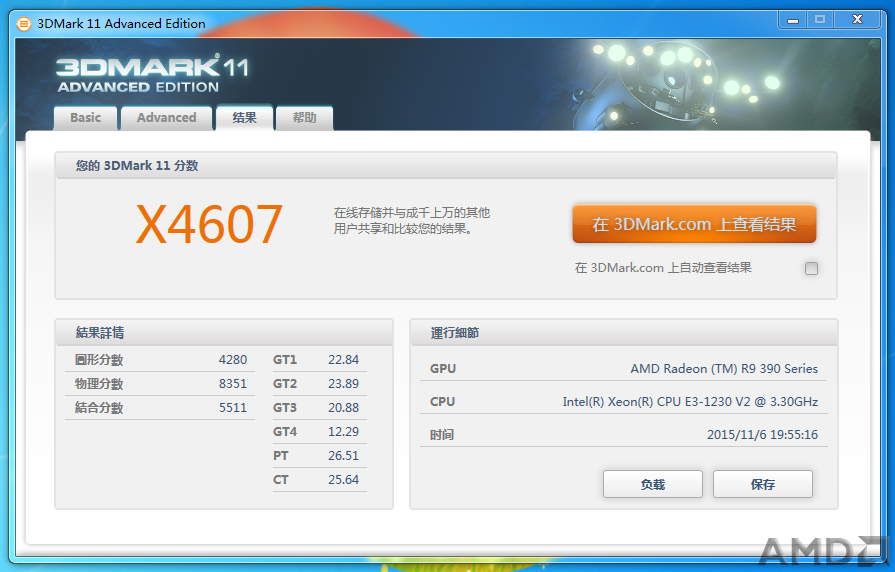Click the GPU name AMD Radeon R9 390 Series
Viewport: 895px width, 572px height.
point(724,369)
